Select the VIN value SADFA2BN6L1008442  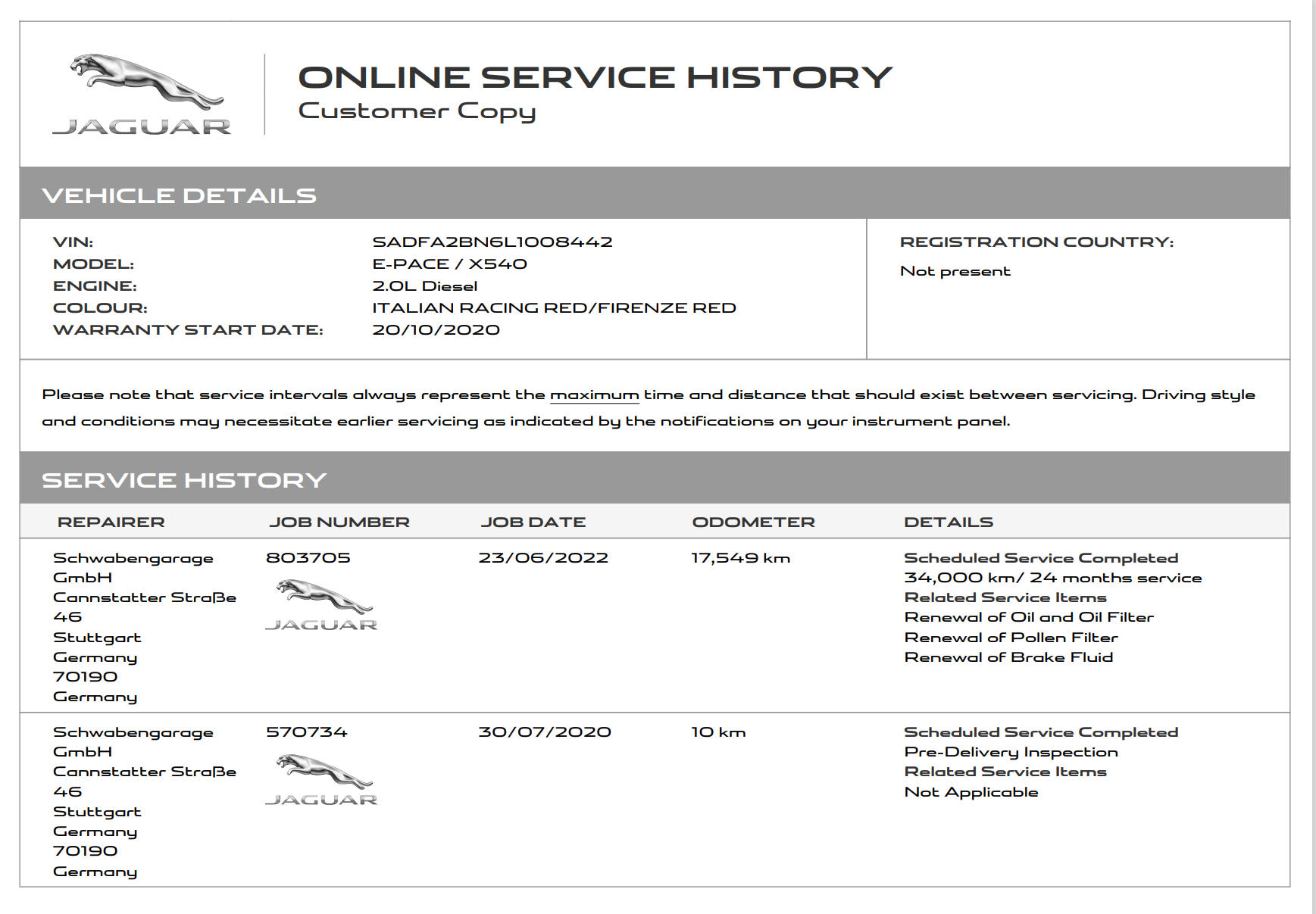[x=492, y=242]
